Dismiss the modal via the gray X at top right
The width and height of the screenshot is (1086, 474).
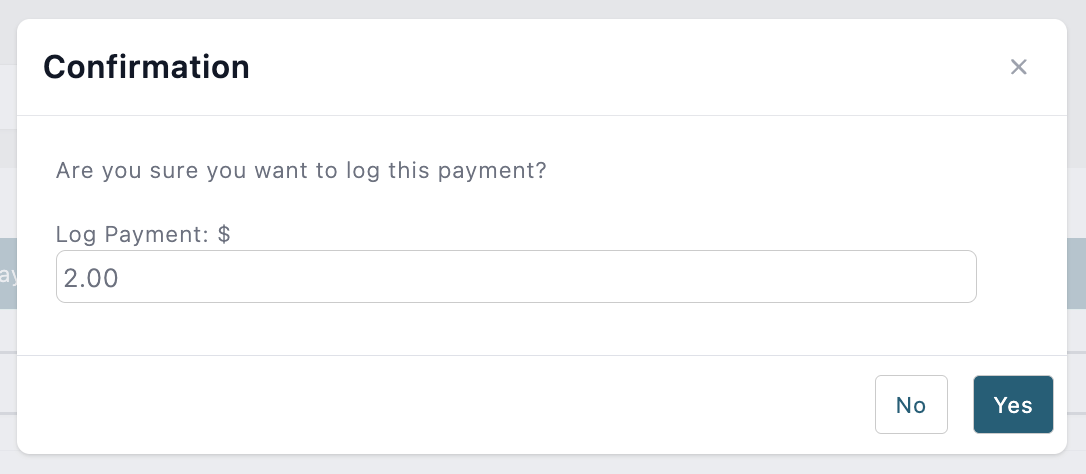pyautogui.click(x=1018, y=67)
